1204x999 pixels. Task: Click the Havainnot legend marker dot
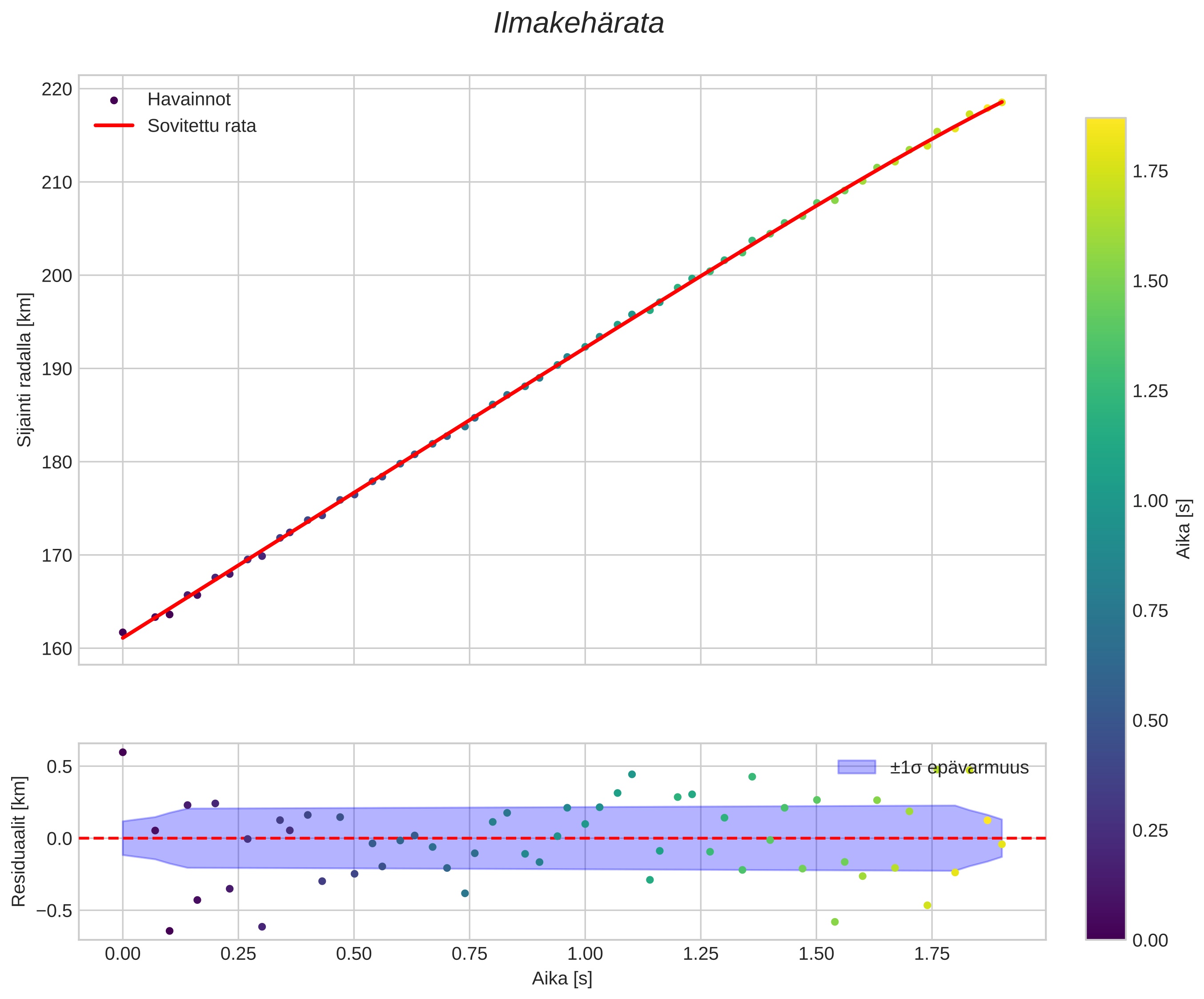tap(113, 101)
